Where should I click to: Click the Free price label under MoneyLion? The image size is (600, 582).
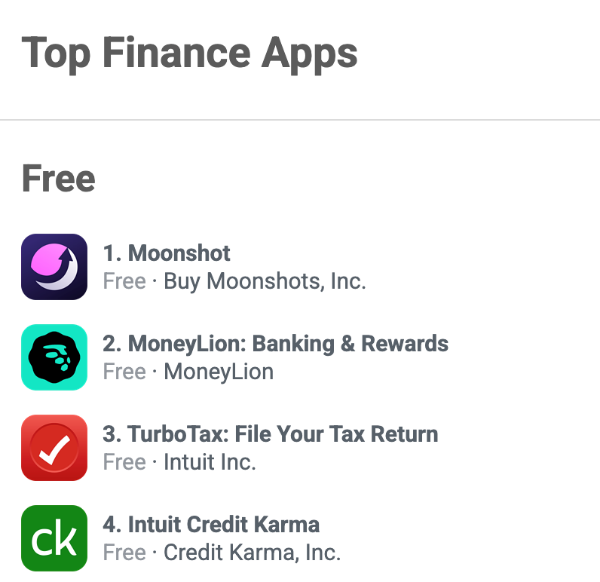[x=124, y=372]
